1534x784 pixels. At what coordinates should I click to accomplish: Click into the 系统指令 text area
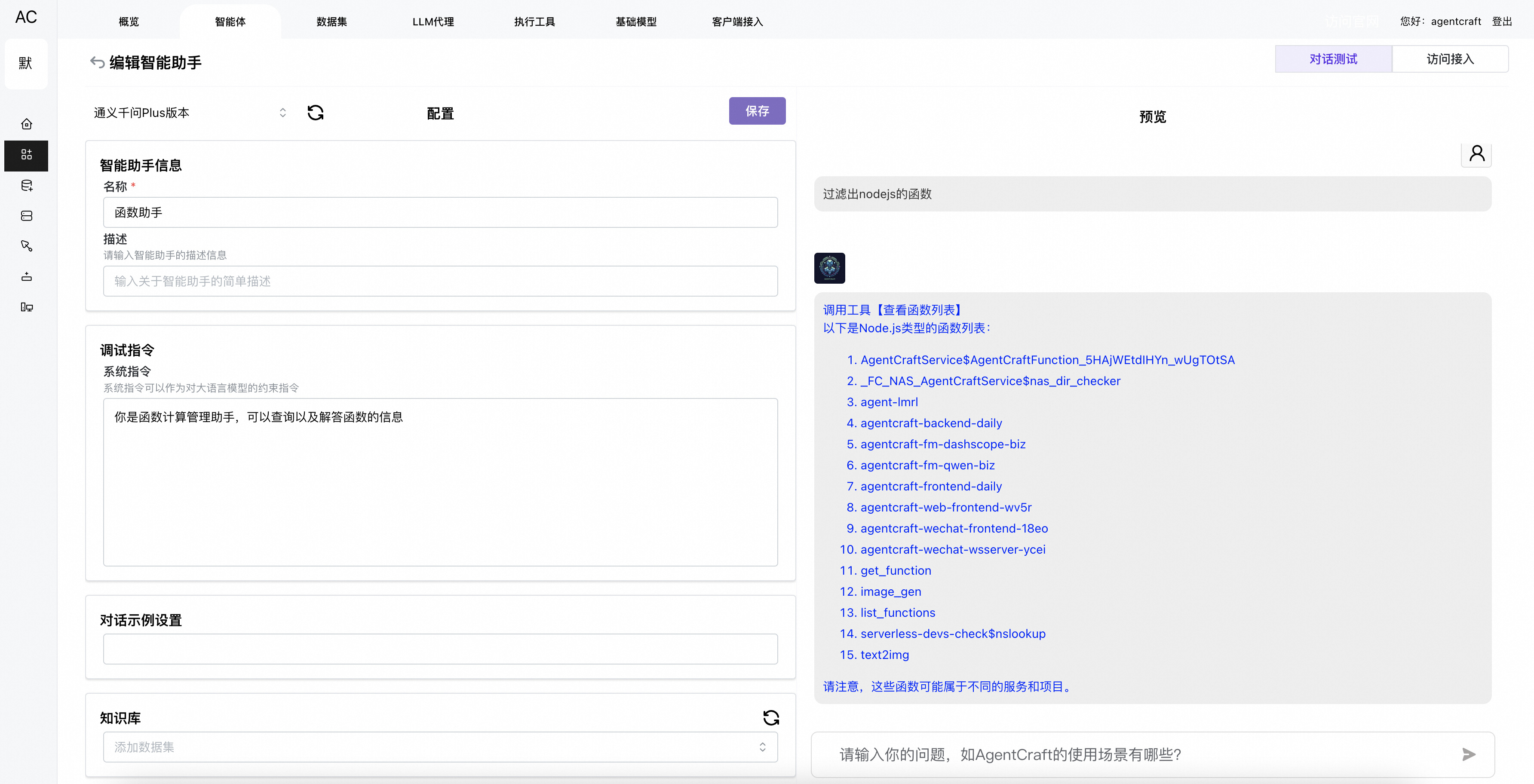tap(440, 482)
